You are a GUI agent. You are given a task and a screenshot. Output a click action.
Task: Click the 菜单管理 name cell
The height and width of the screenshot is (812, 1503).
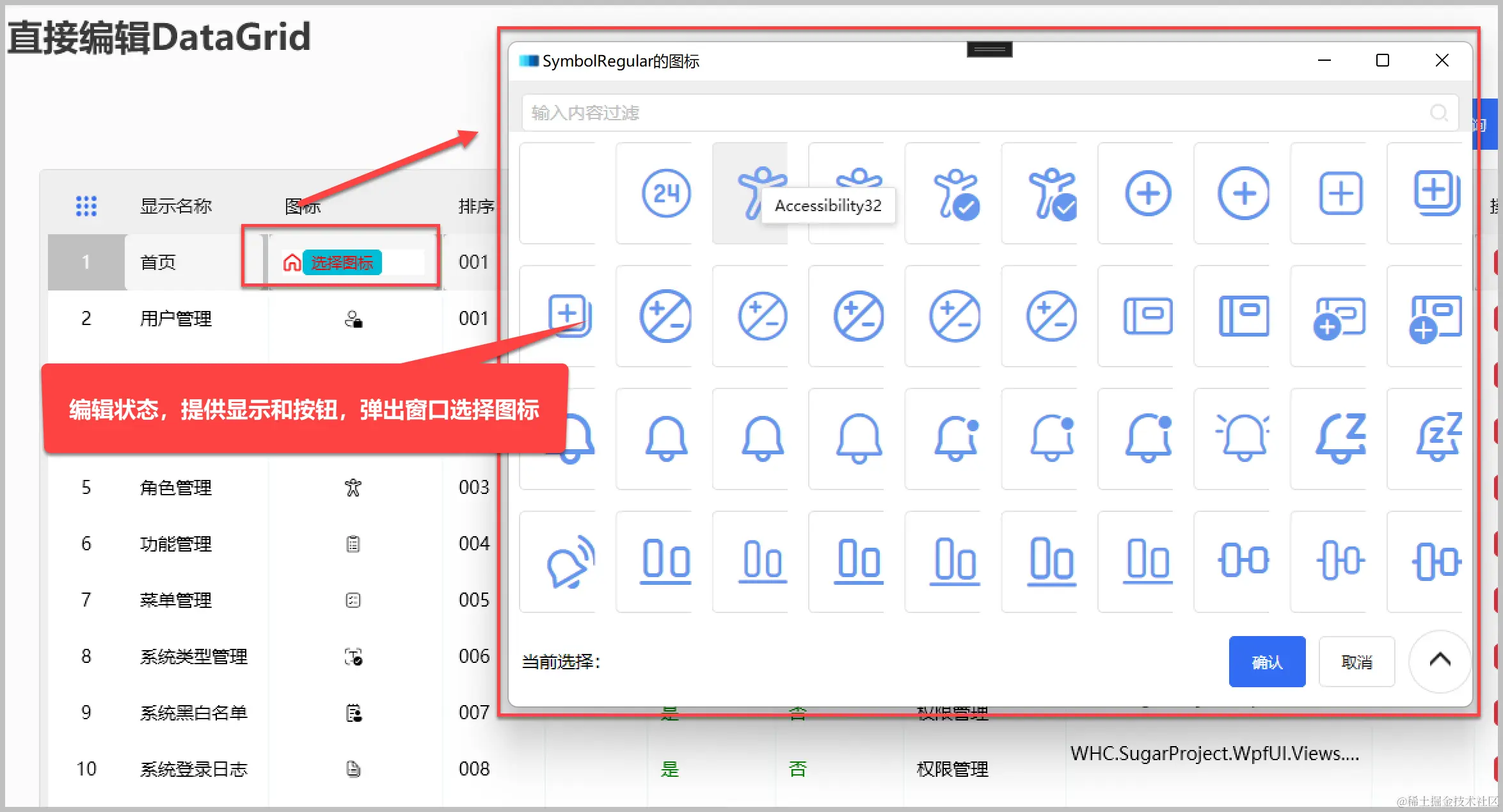point(176,600)
